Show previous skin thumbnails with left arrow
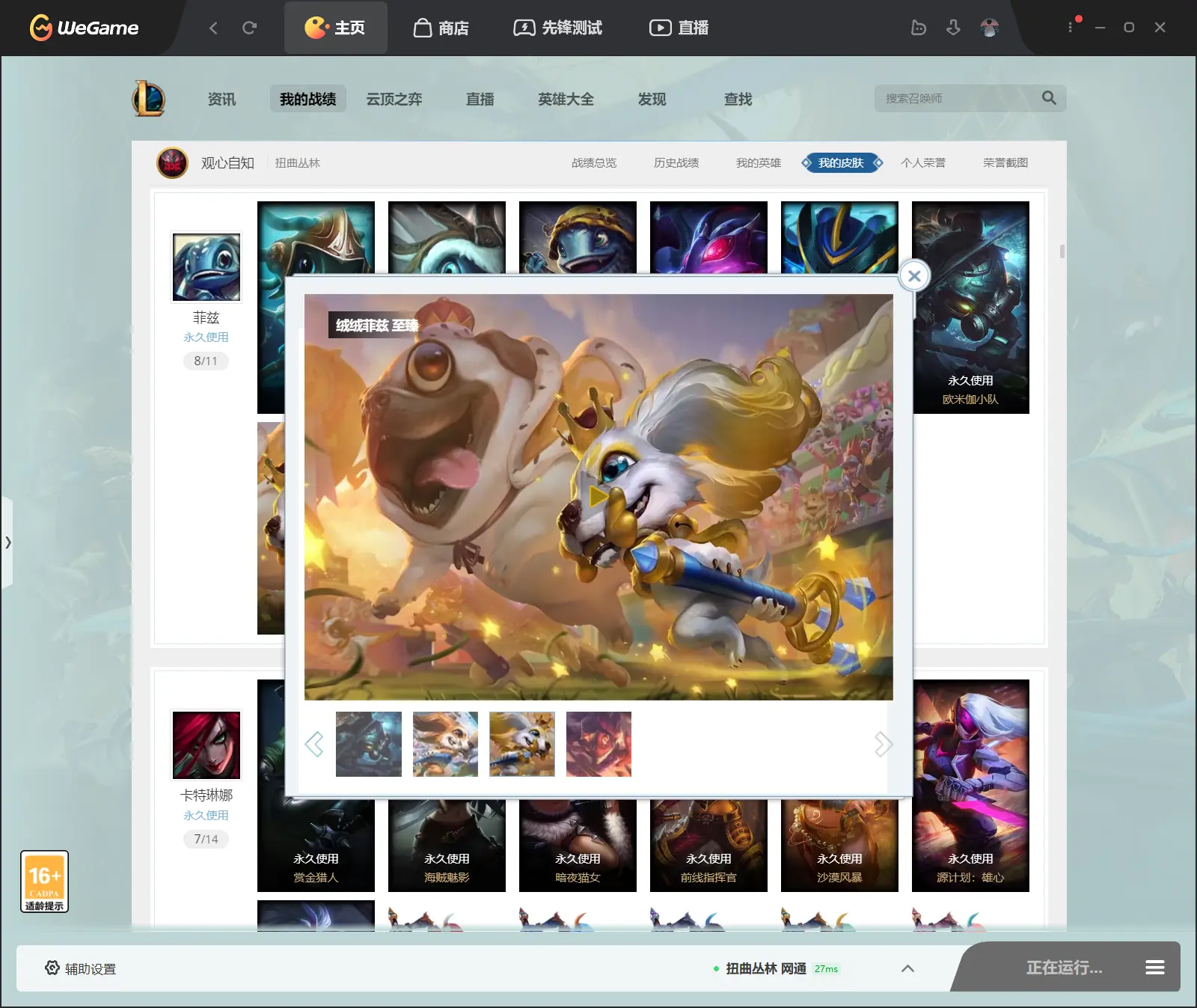 [x=314, y=744]
